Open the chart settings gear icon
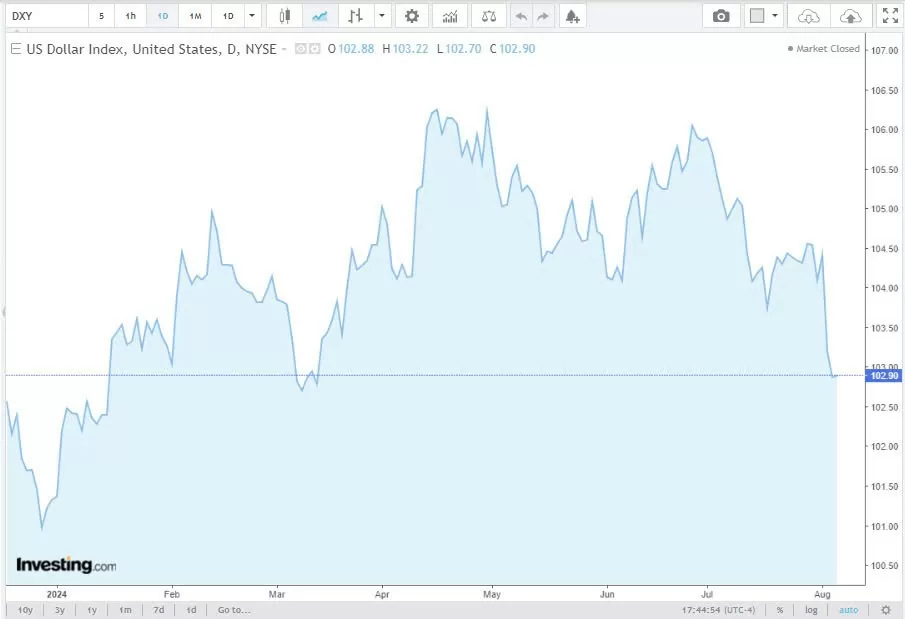Viewport: 905px width, 619px height. (411, 15)
